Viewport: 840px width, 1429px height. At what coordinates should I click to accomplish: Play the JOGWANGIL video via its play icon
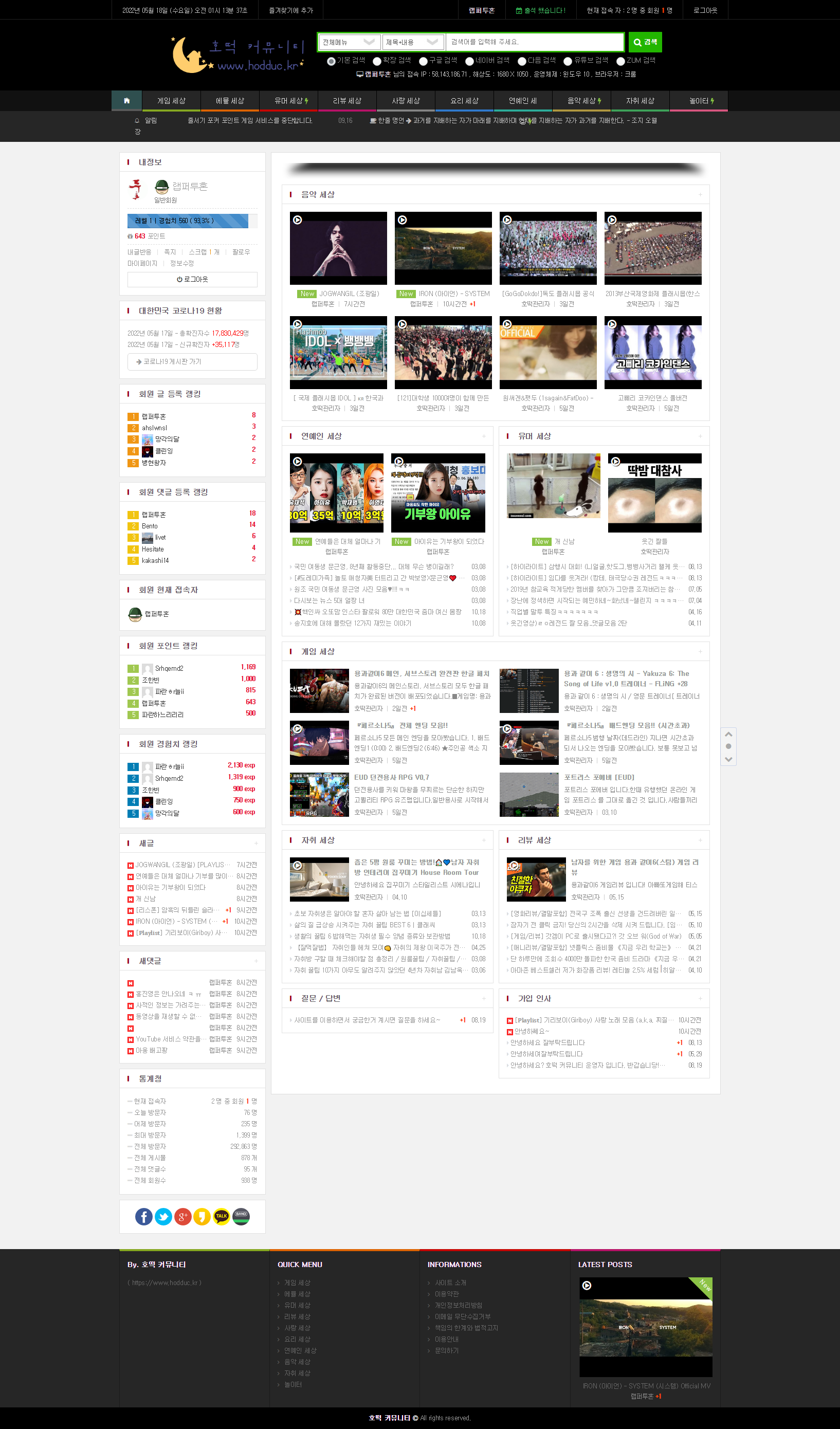(x=297, y=220)
